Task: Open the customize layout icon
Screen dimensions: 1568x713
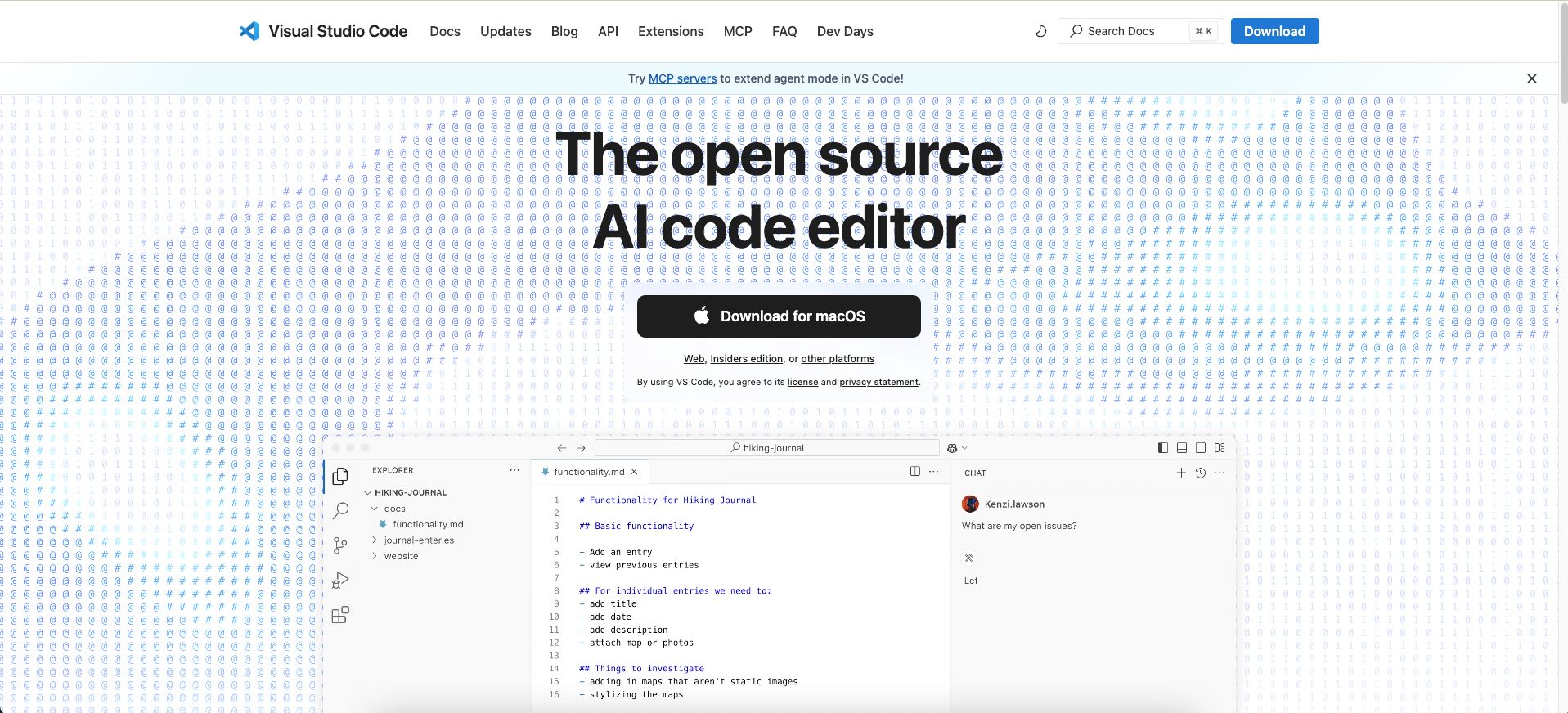Action: pos(1220,448)
